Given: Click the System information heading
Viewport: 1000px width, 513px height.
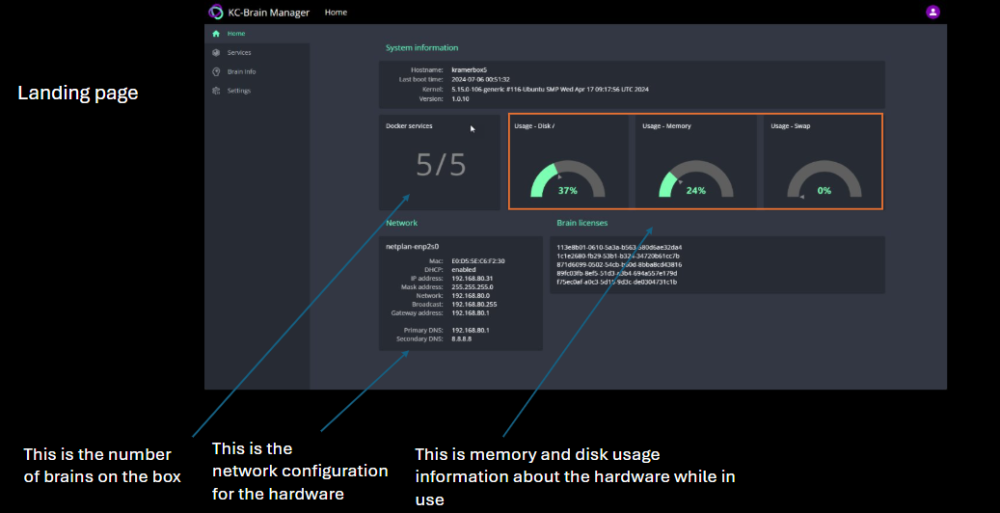Looking at the screenshot, I should tap(422, 48).
